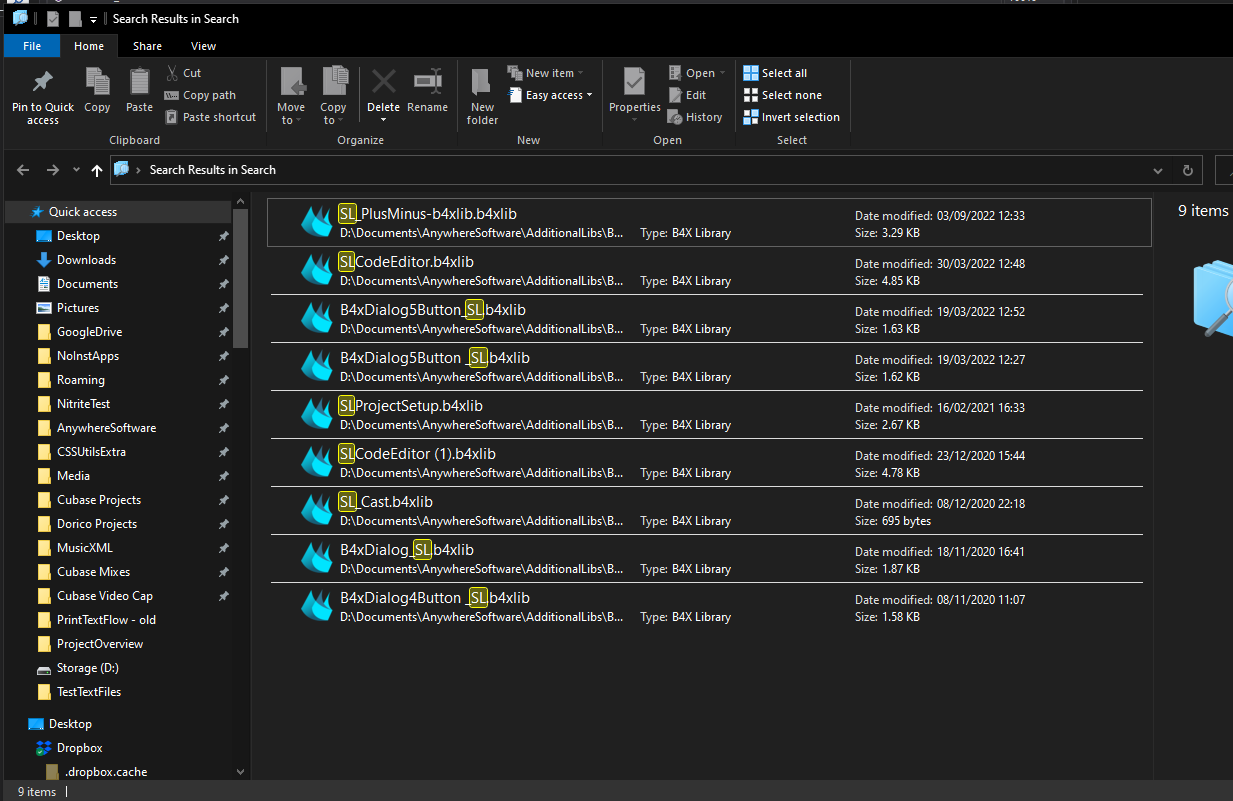
Task: Open the File menu tab
Action: (x=32, y=46)
